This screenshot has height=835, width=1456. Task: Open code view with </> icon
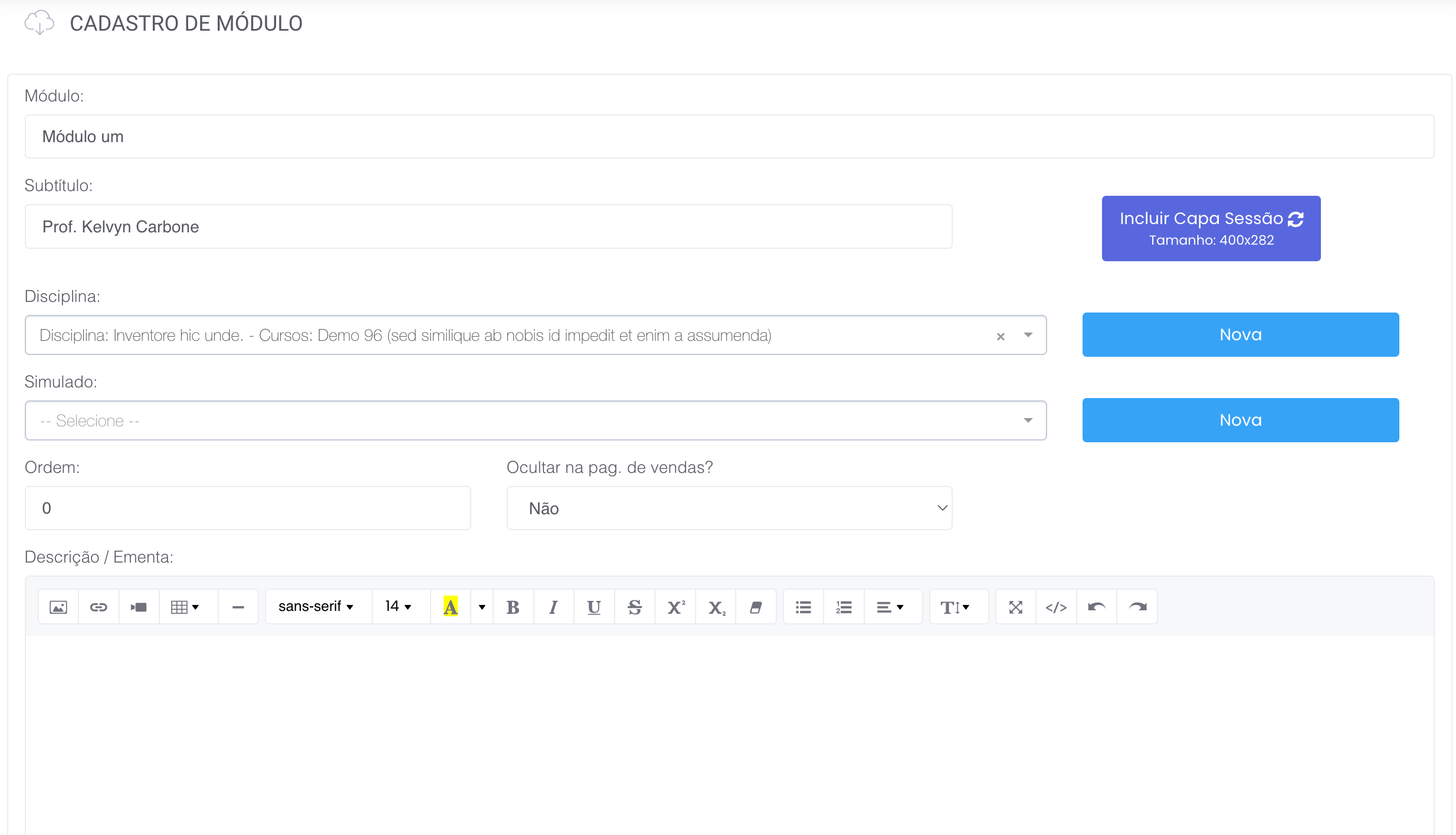click(1056, 607)
